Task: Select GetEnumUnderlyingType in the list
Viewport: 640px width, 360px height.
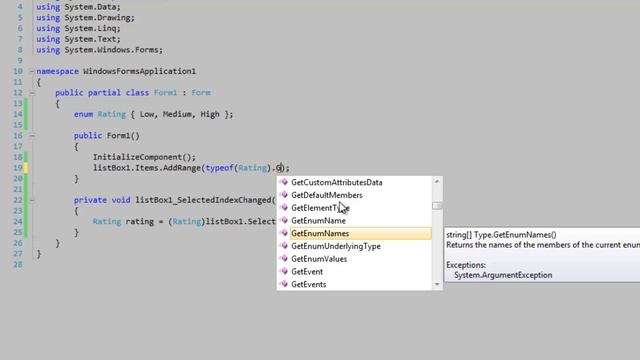Action: pos(336,246)
